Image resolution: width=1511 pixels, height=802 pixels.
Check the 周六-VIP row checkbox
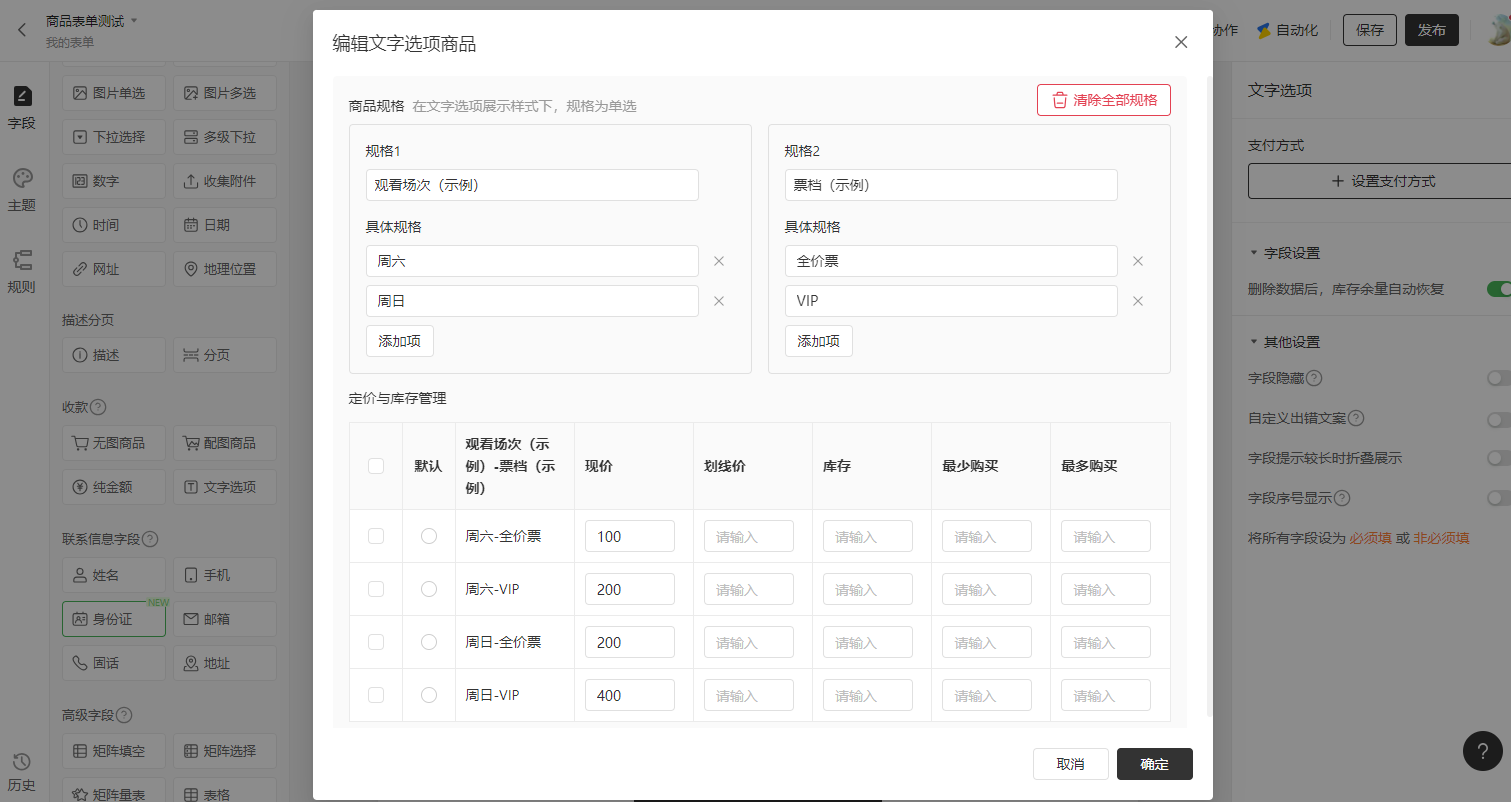click(376, 589)
